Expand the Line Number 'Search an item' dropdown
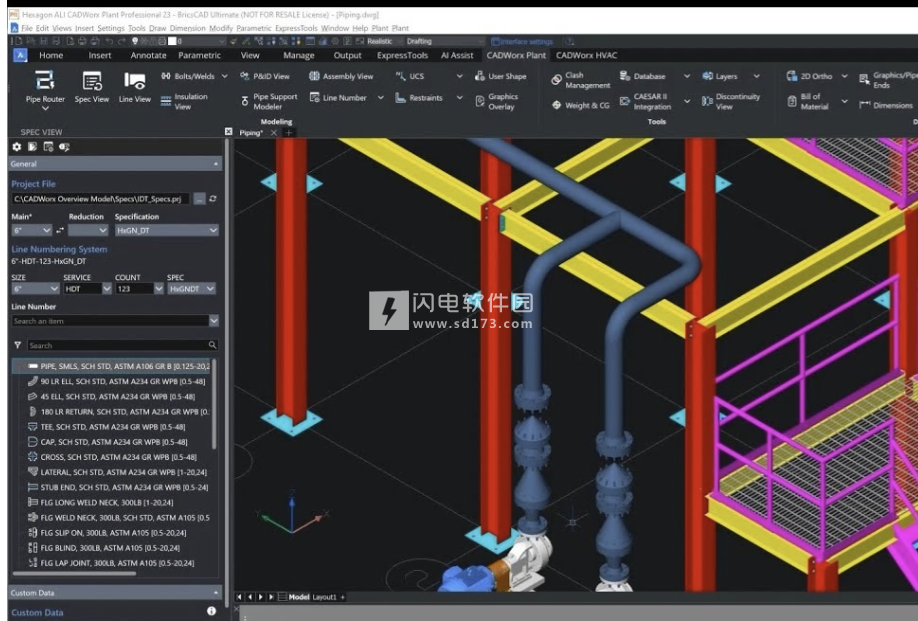 click(214, 321)
